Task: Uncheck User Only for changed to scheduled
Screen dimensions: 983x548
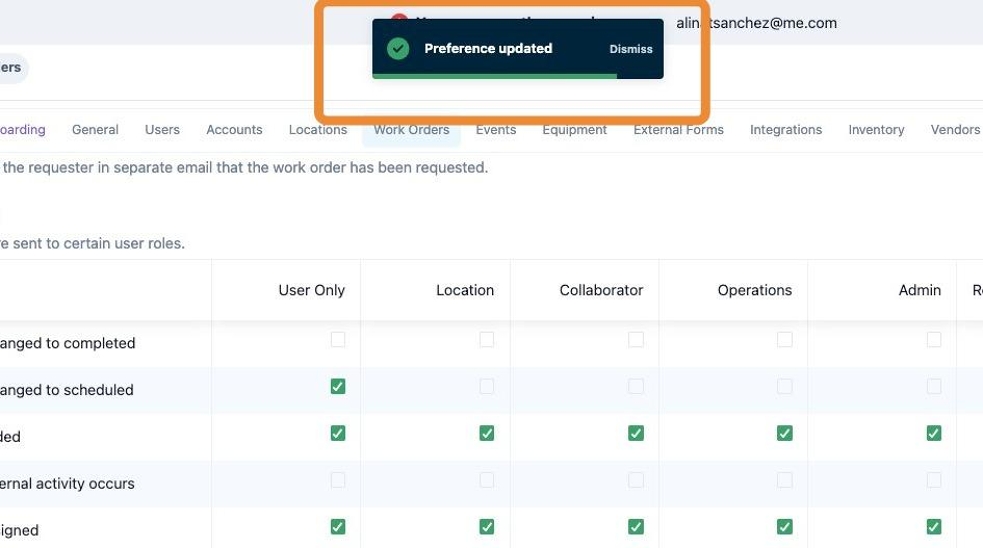Action: point(338,386)
